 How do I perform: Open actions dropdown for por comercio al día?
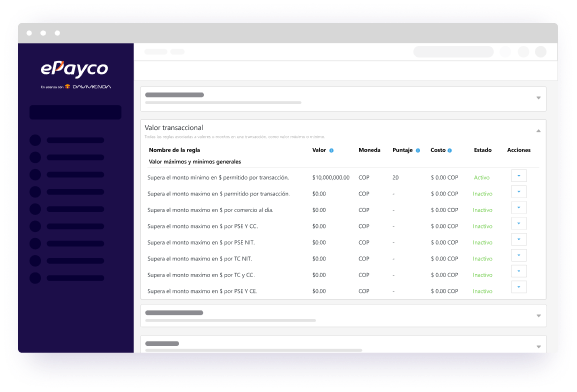coord(519,208)
